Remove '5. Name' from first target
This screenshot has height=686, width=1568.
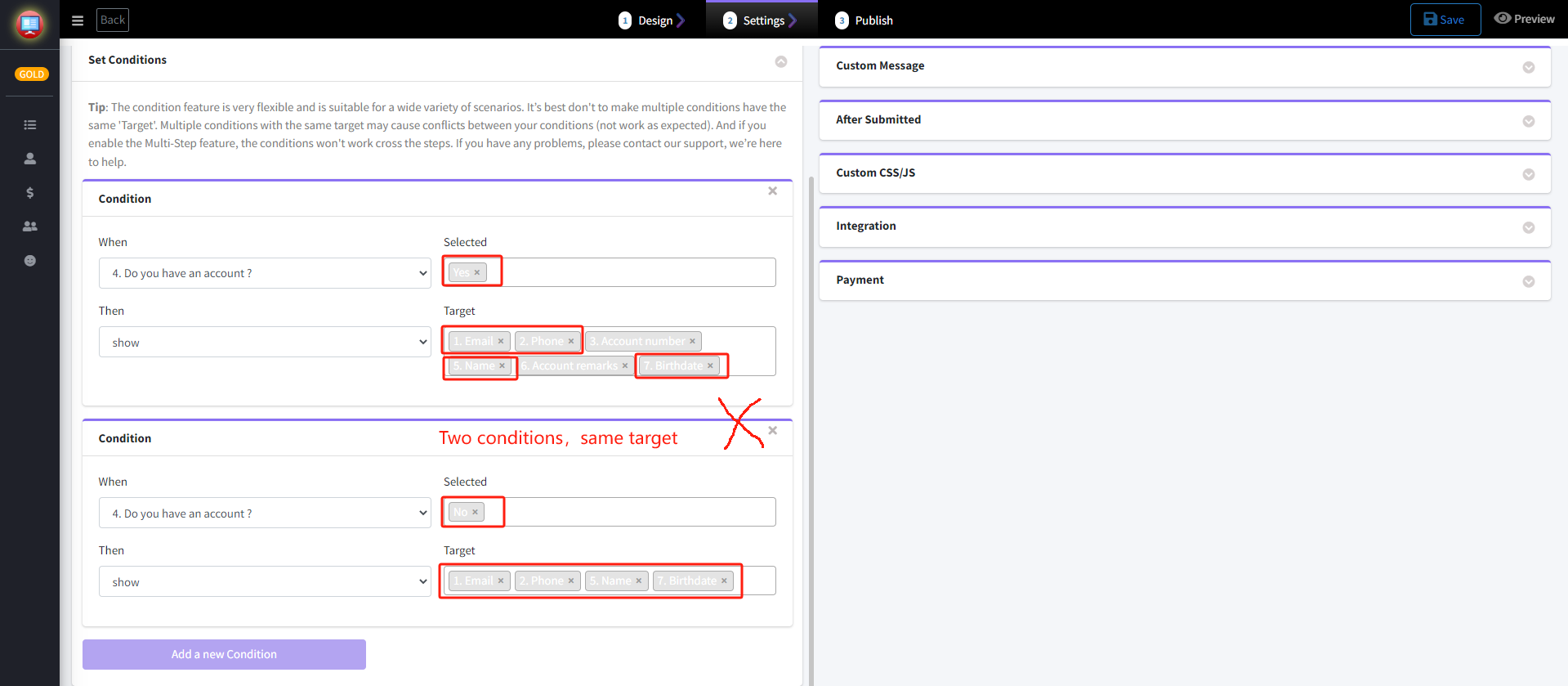coord(502,365)
